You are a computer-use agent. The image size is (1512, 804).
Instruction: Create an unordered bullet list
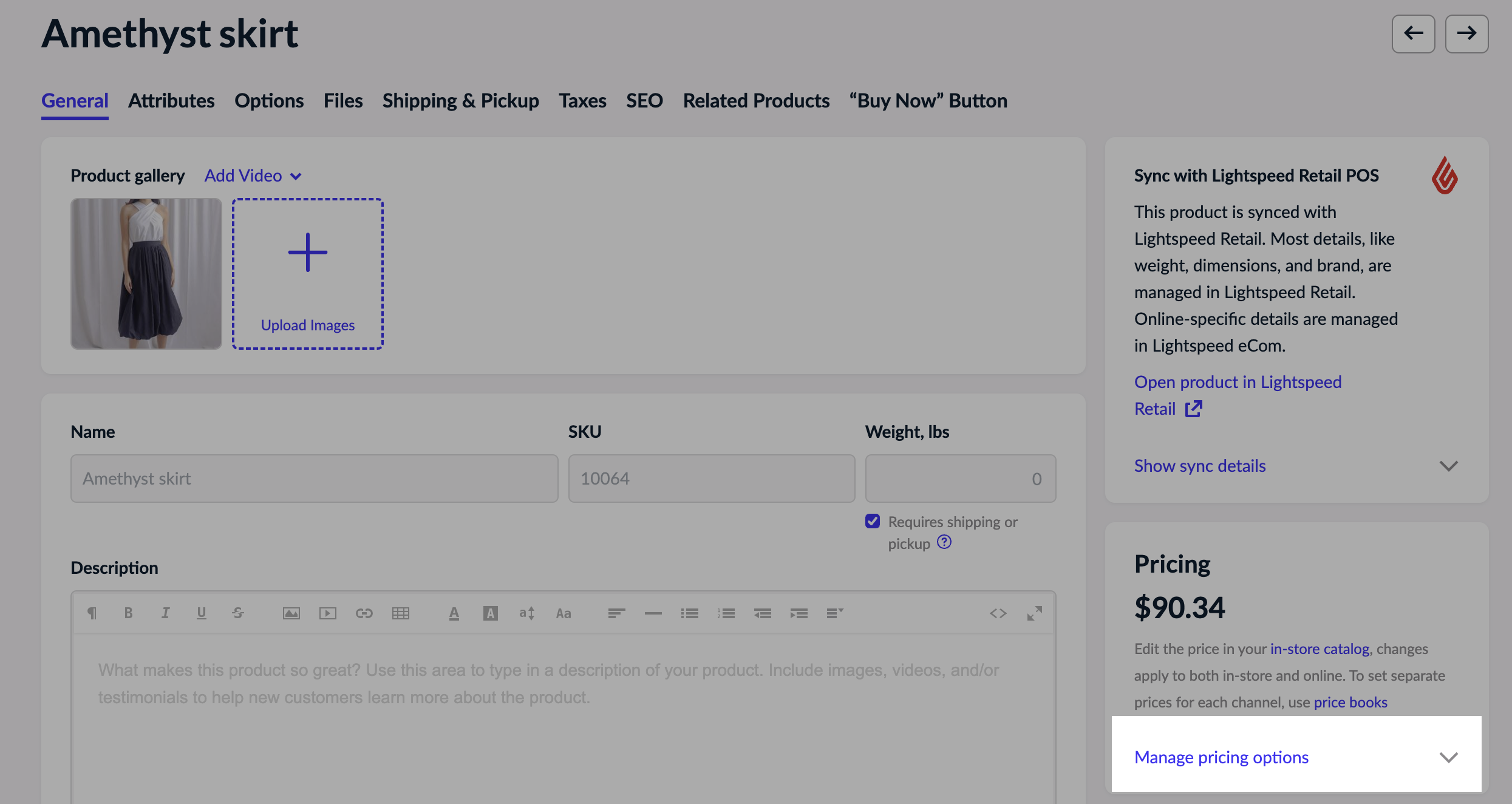click(689, 613)
